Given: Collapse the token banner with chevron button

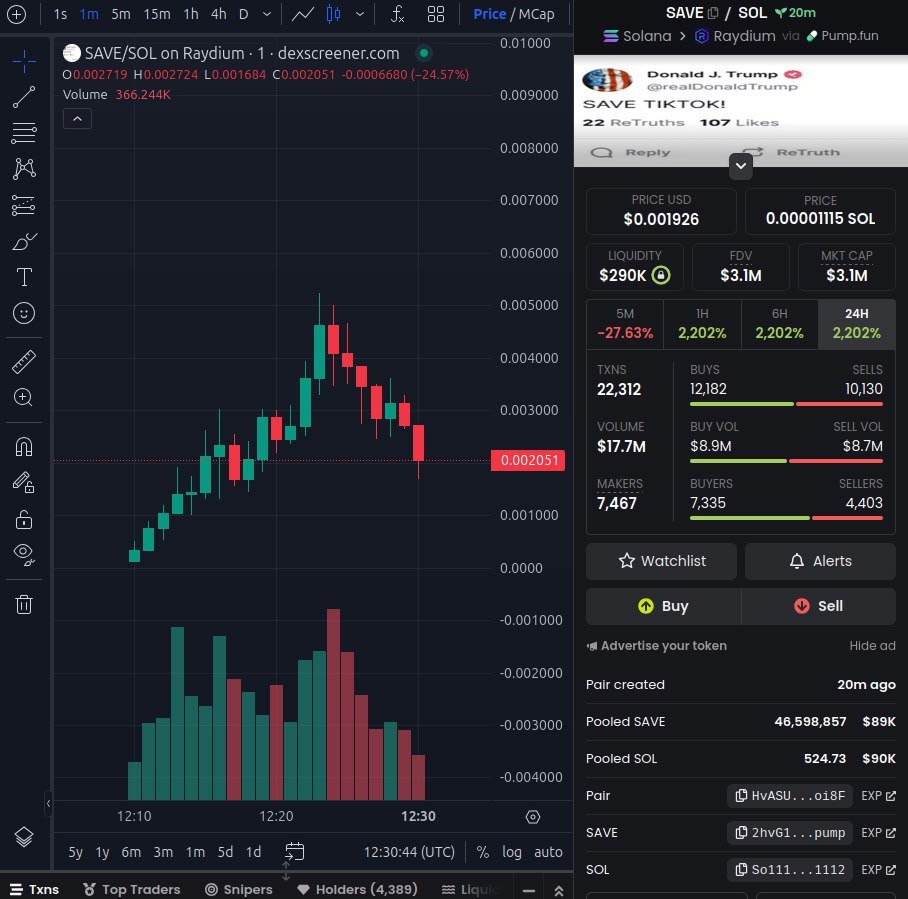Looking at the screenshot, I should 741,166.
